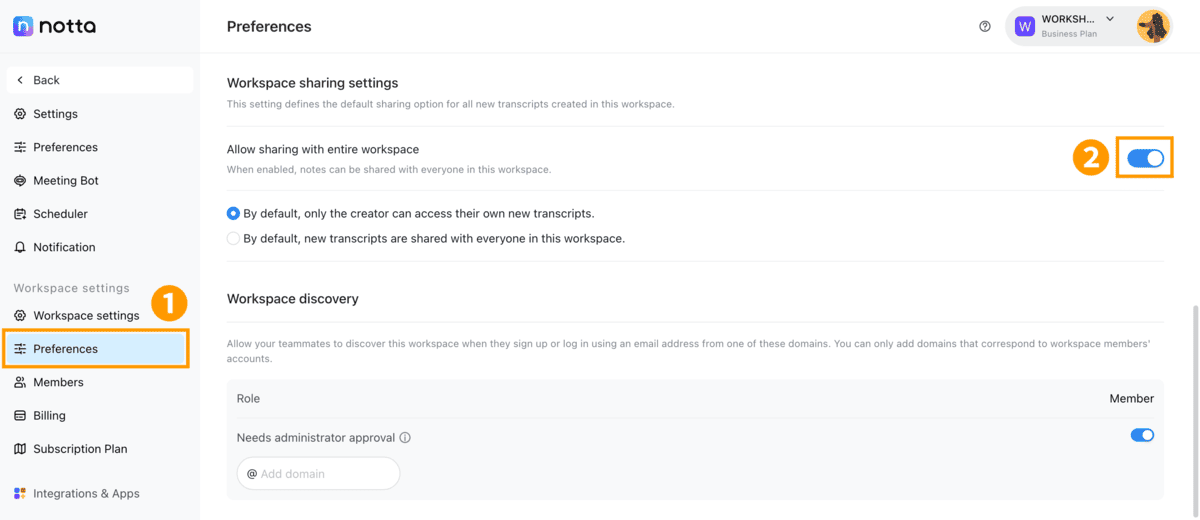Click the Billing card icon
Screen dimensions: 1200x520
click(20, 415)
